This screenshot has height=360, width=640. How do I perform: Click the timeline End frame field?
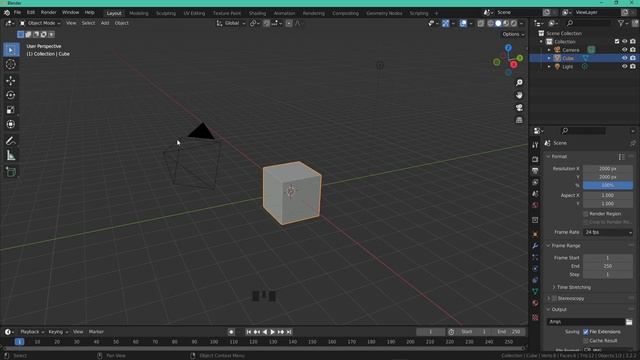click(510, 332)
